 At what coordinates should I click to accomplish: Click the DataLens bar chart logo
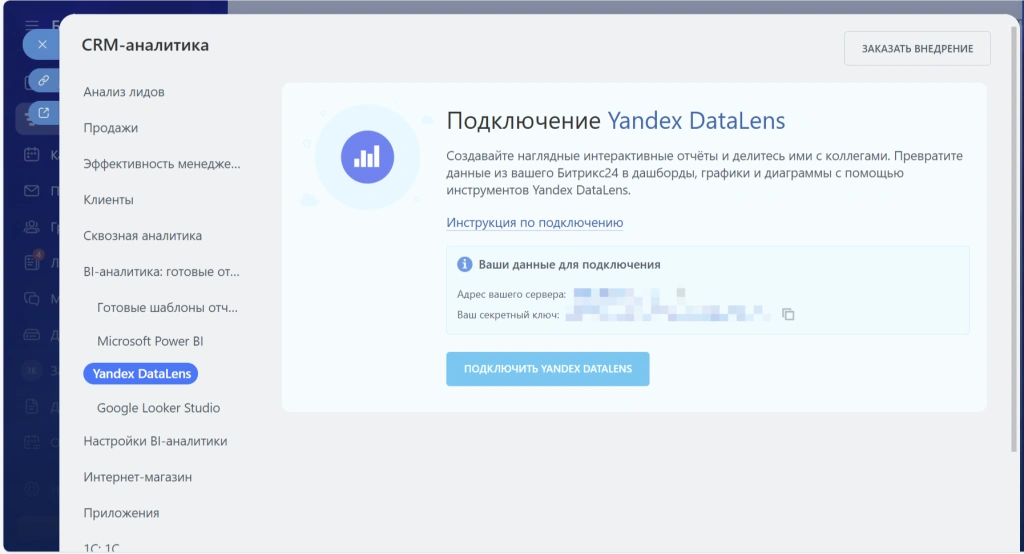(x=367, y=157)
